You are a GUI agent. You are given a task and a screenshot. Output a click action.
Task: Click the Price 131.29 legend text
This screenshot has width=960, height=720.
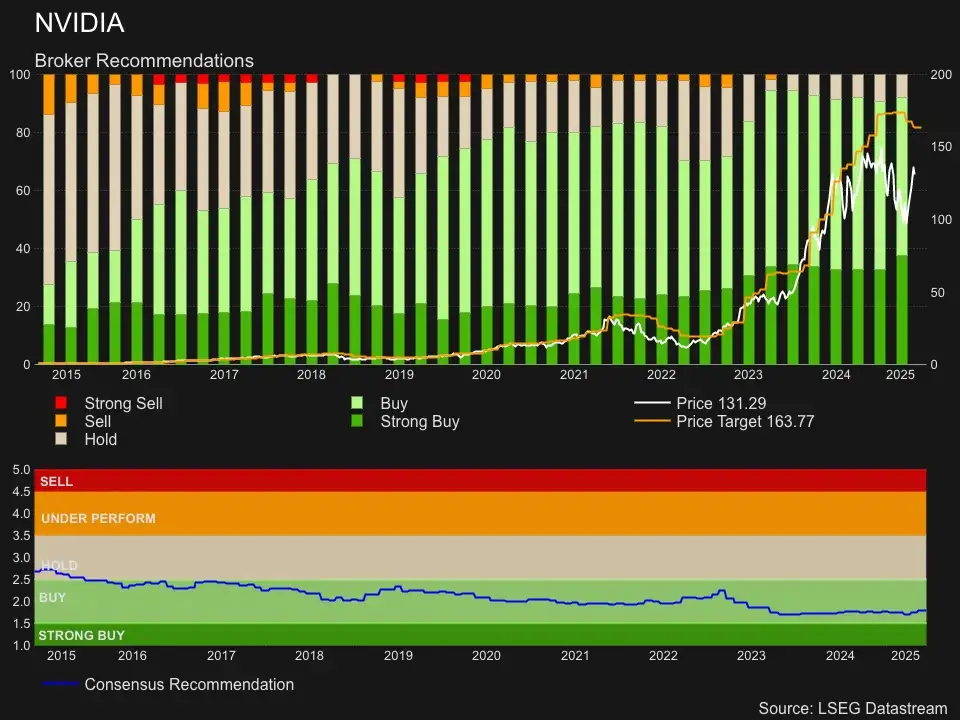tap(721, 403)
